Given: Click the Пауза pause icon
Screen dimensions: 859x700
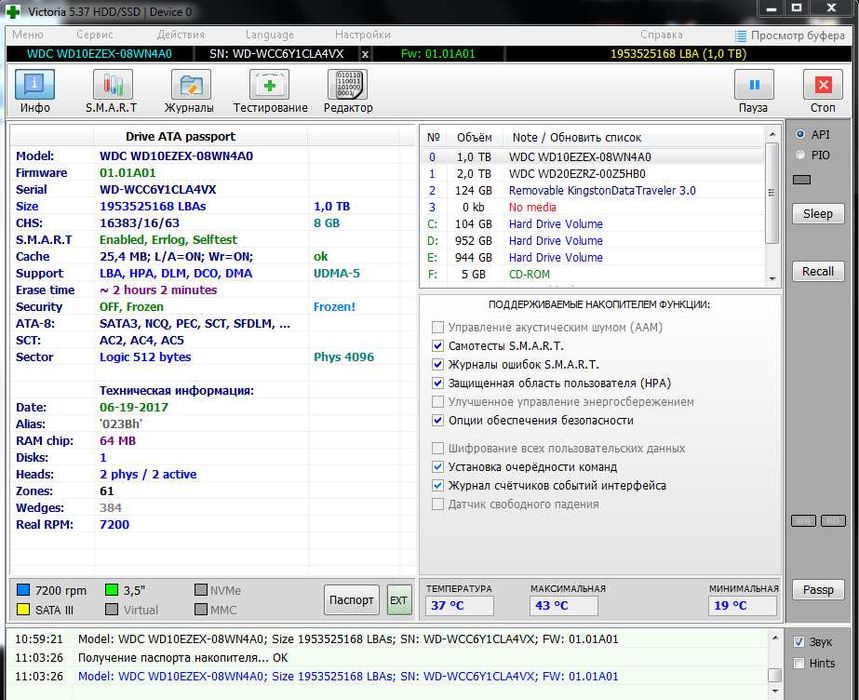Looking at the screenshot, I should click(x=754, y=85).
